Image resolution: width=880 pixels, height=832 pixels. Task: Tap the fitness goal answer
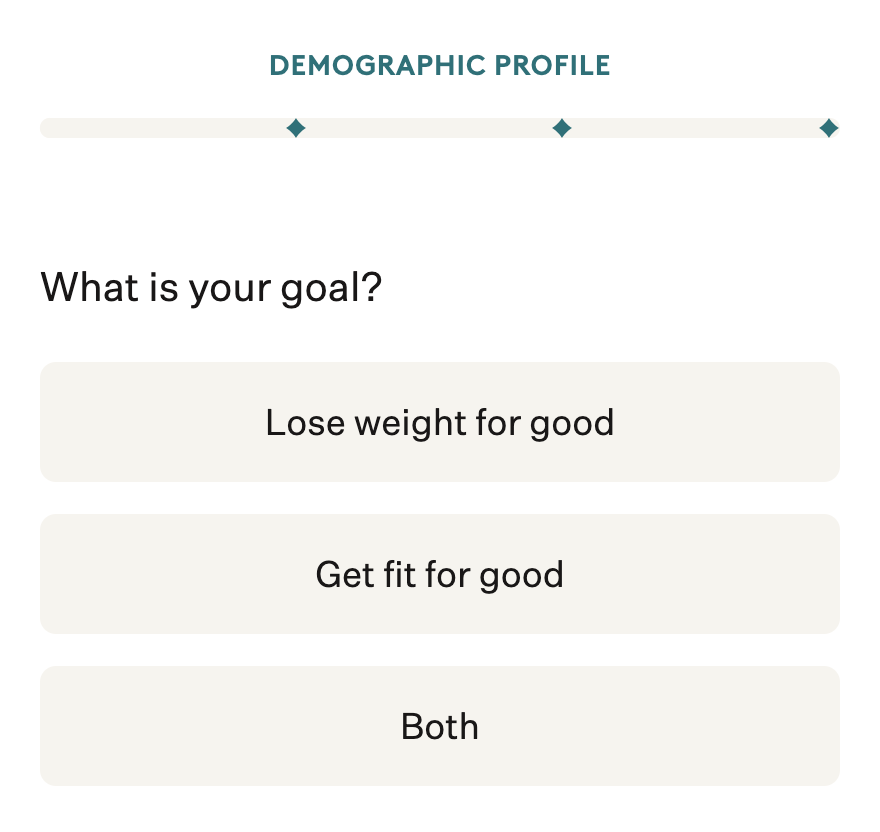[x=440, y=574]
